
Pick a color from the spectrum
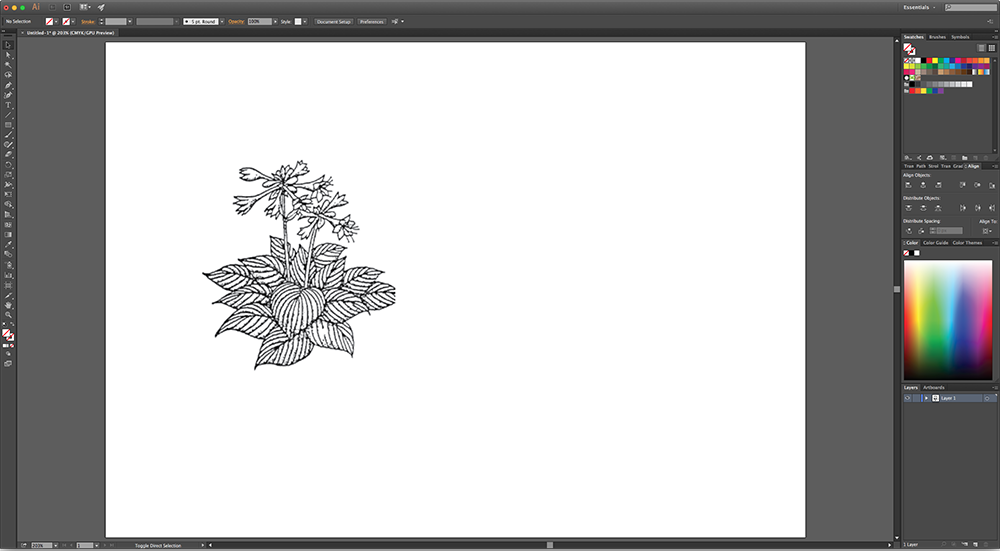(948, 320)
